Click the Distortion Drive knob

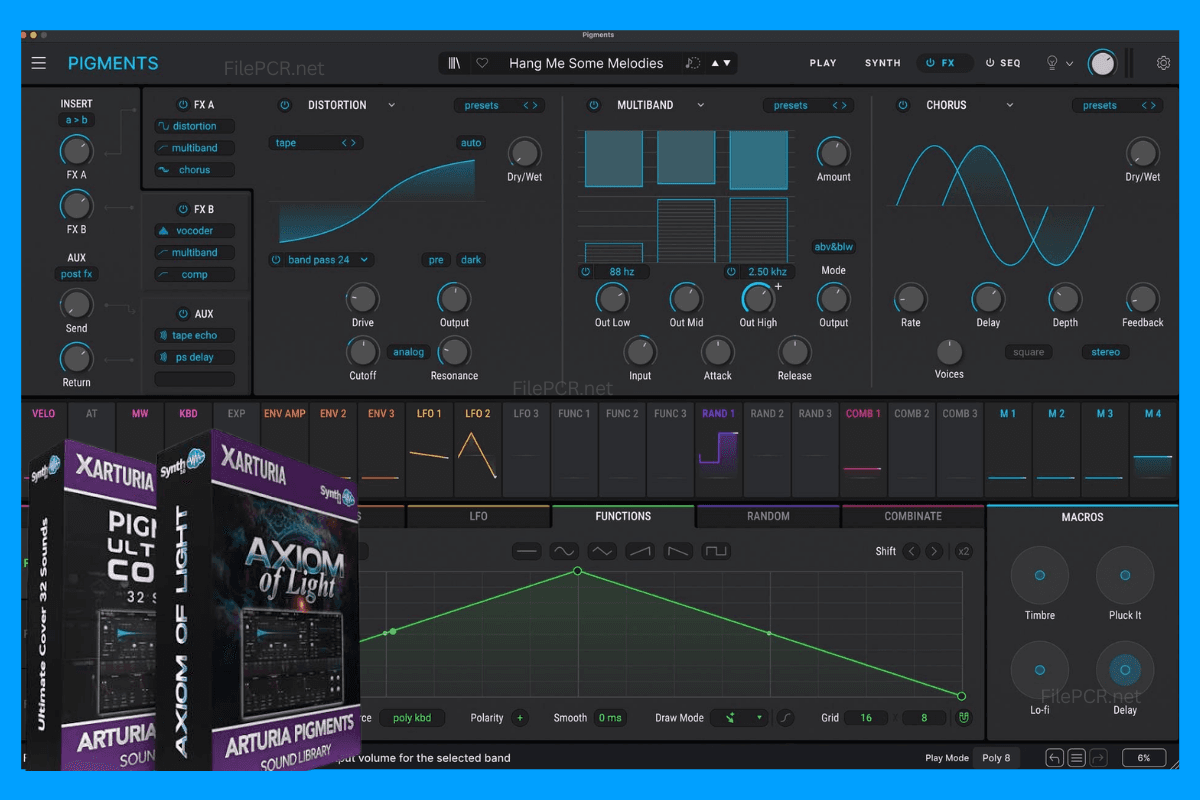click(x=362, y=298)
